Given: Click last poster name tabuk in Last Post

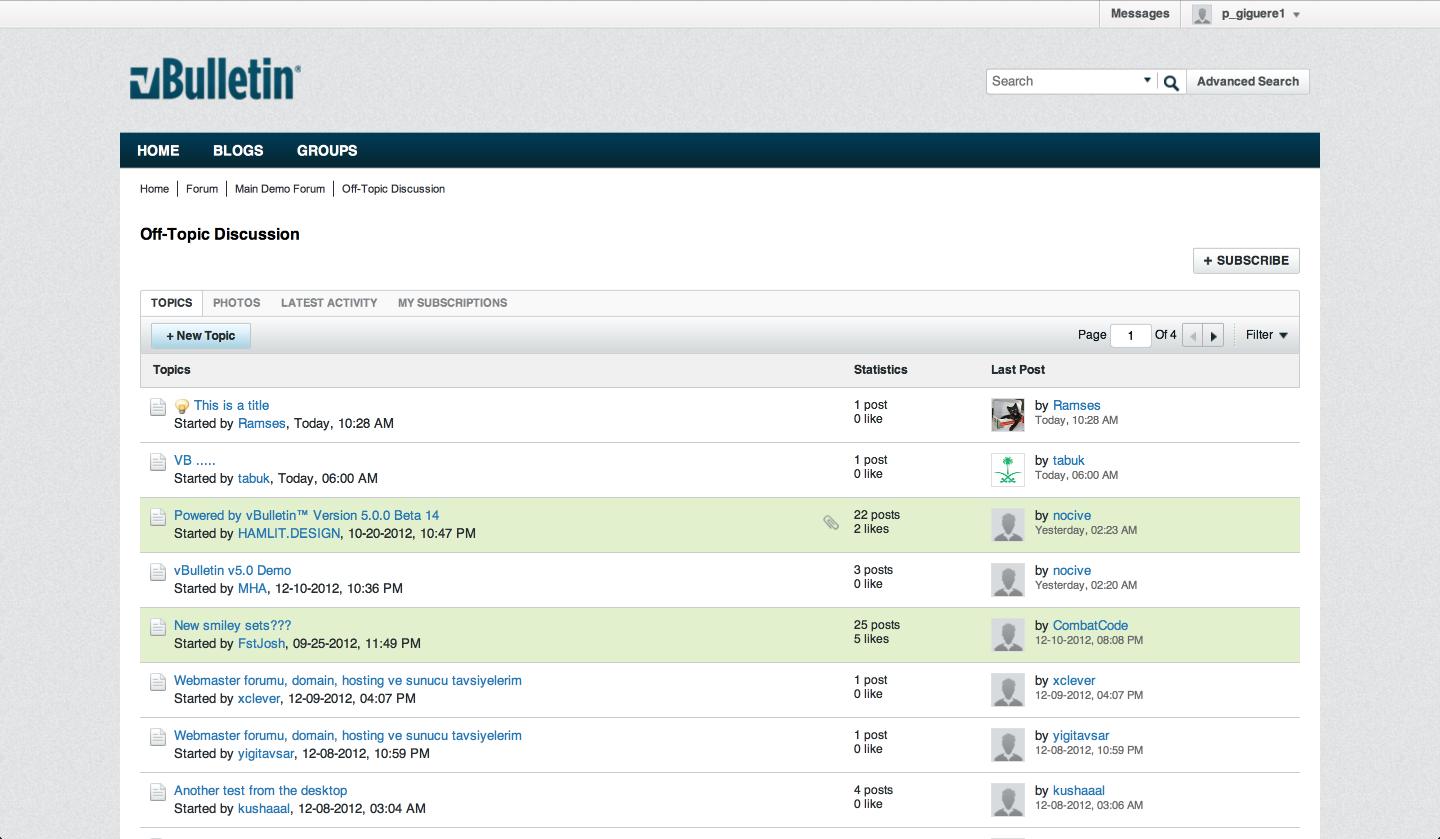Looking at the screenshot, I should click(x=1069, y=461).
